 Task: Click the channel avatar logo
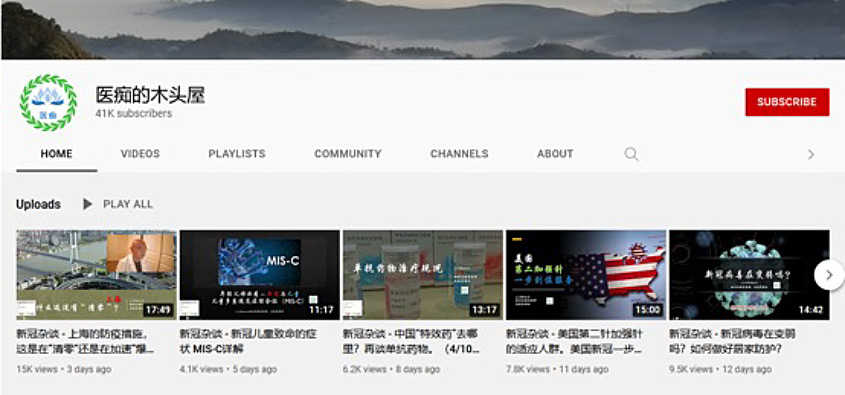[49, 102]
